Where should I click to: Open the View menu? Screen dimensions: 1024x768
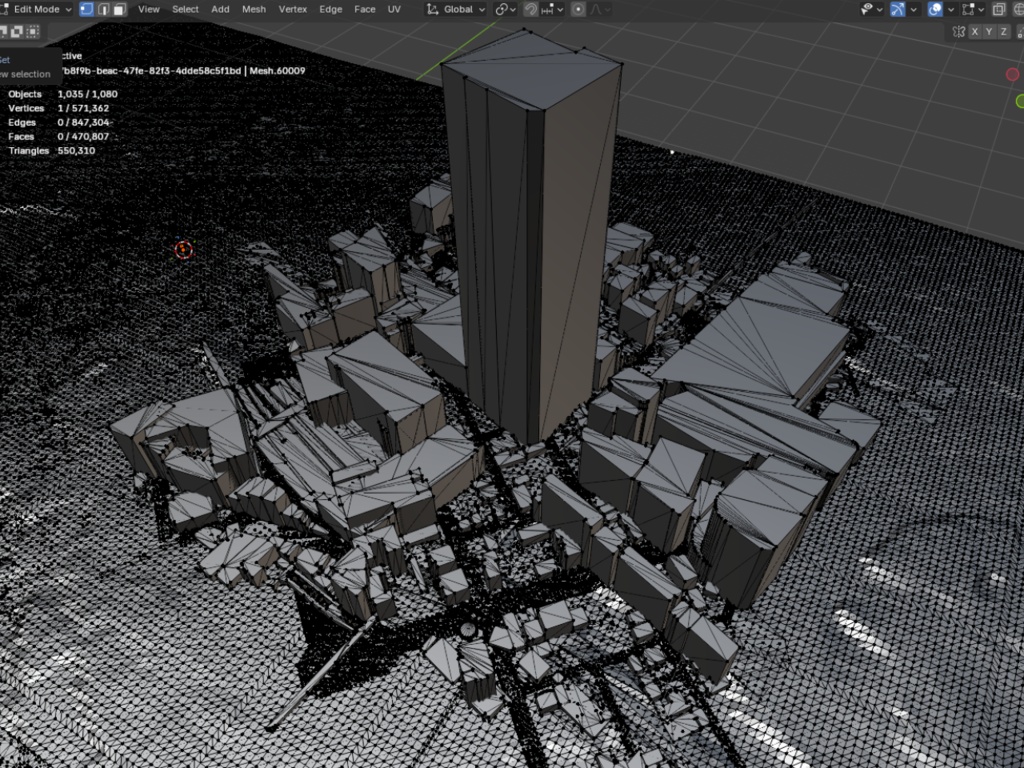click(149, 9)
